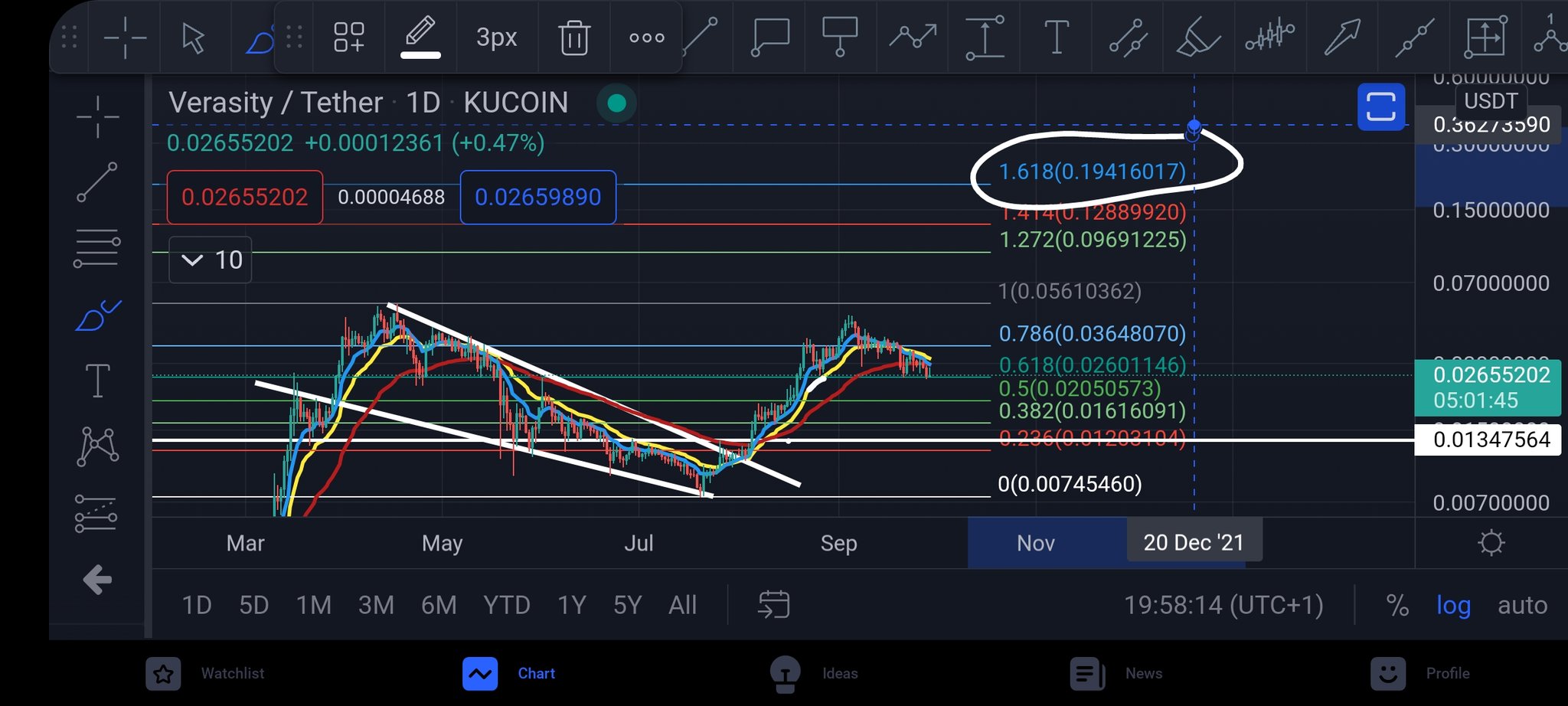Open the XABCD pattern tool
The image size is (1568, 706).
pyautogui.click(x=97, y=444)
